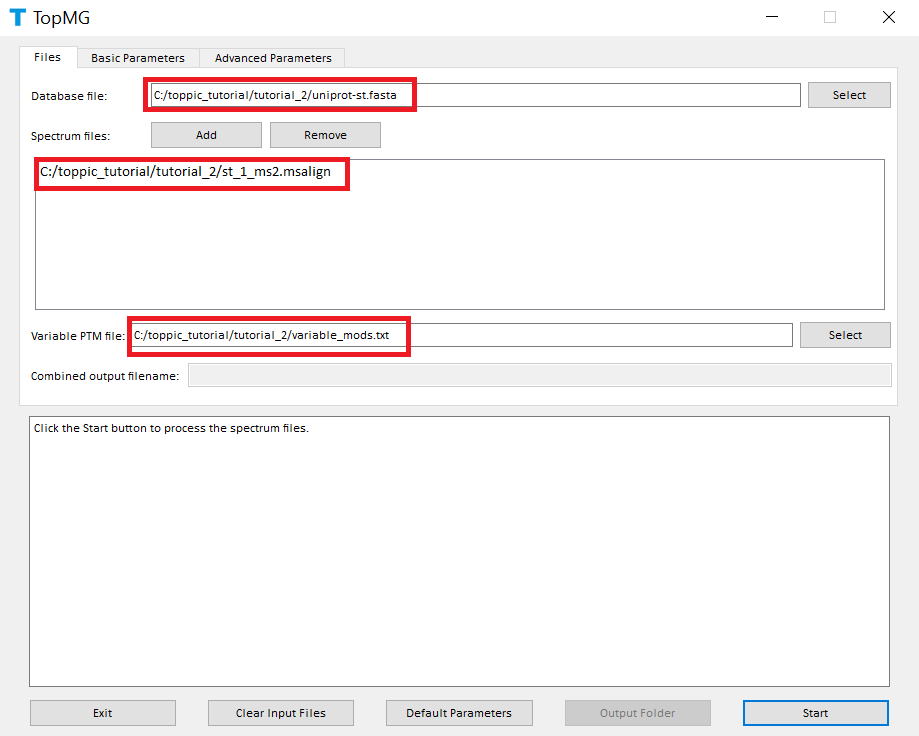Minimize the TopMG window
The width and height of the screenshot is (919, 736).
771,17
